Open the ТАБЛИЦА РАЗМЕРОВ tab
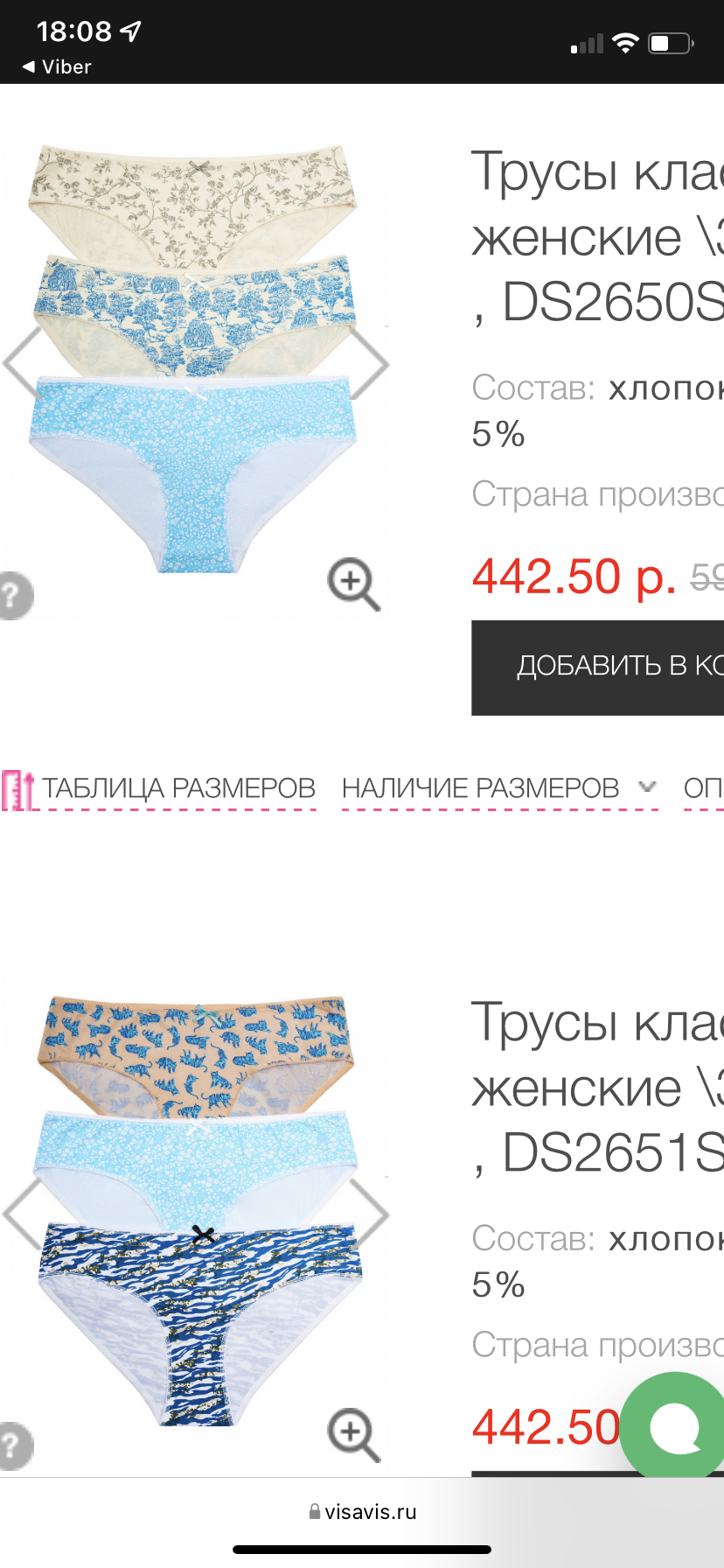Screen dimensions: 724x1568 (178, 788)
